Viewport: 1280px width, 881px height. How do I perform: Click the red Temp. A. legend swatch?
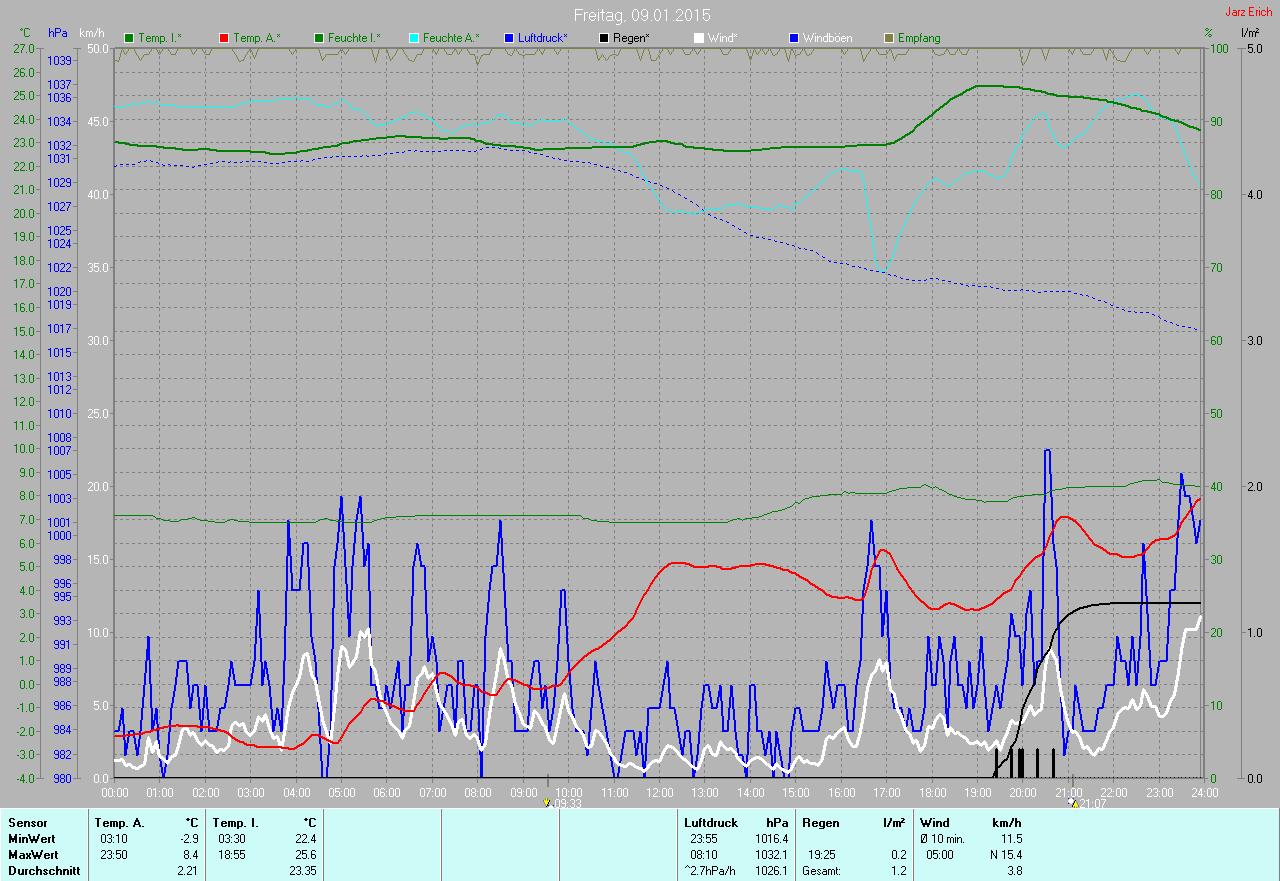pos(224,38)
